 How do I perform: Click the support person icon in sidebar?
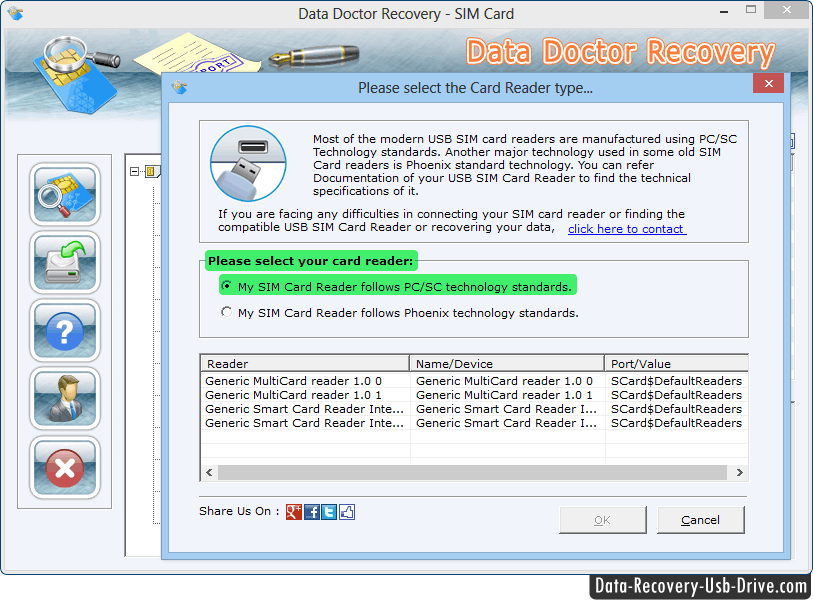tap(65, 398)
